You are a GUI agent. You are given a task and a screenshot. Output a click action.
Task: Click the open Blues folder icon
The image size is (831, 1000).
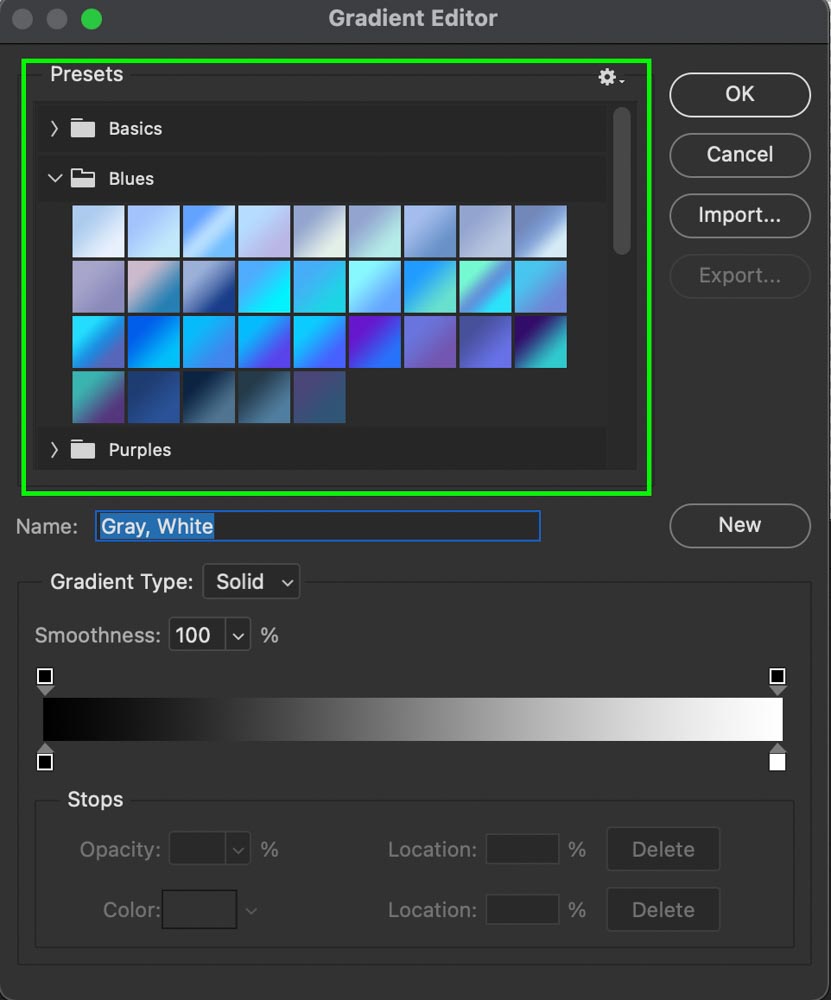coord(83,179)
